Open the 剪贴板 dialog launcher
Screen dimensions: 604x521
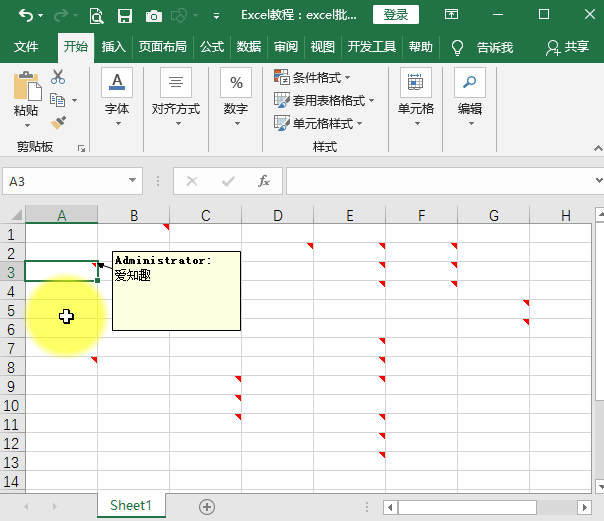click(x=81, y=148)
